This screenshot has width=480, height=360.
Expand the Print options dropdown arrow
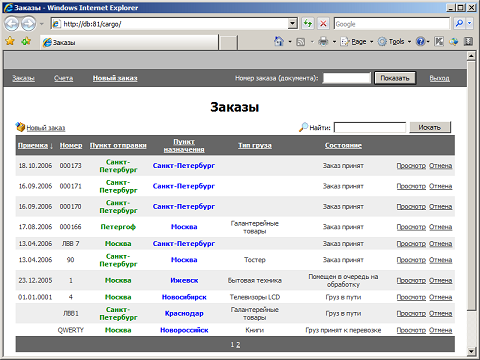[334, 42]
